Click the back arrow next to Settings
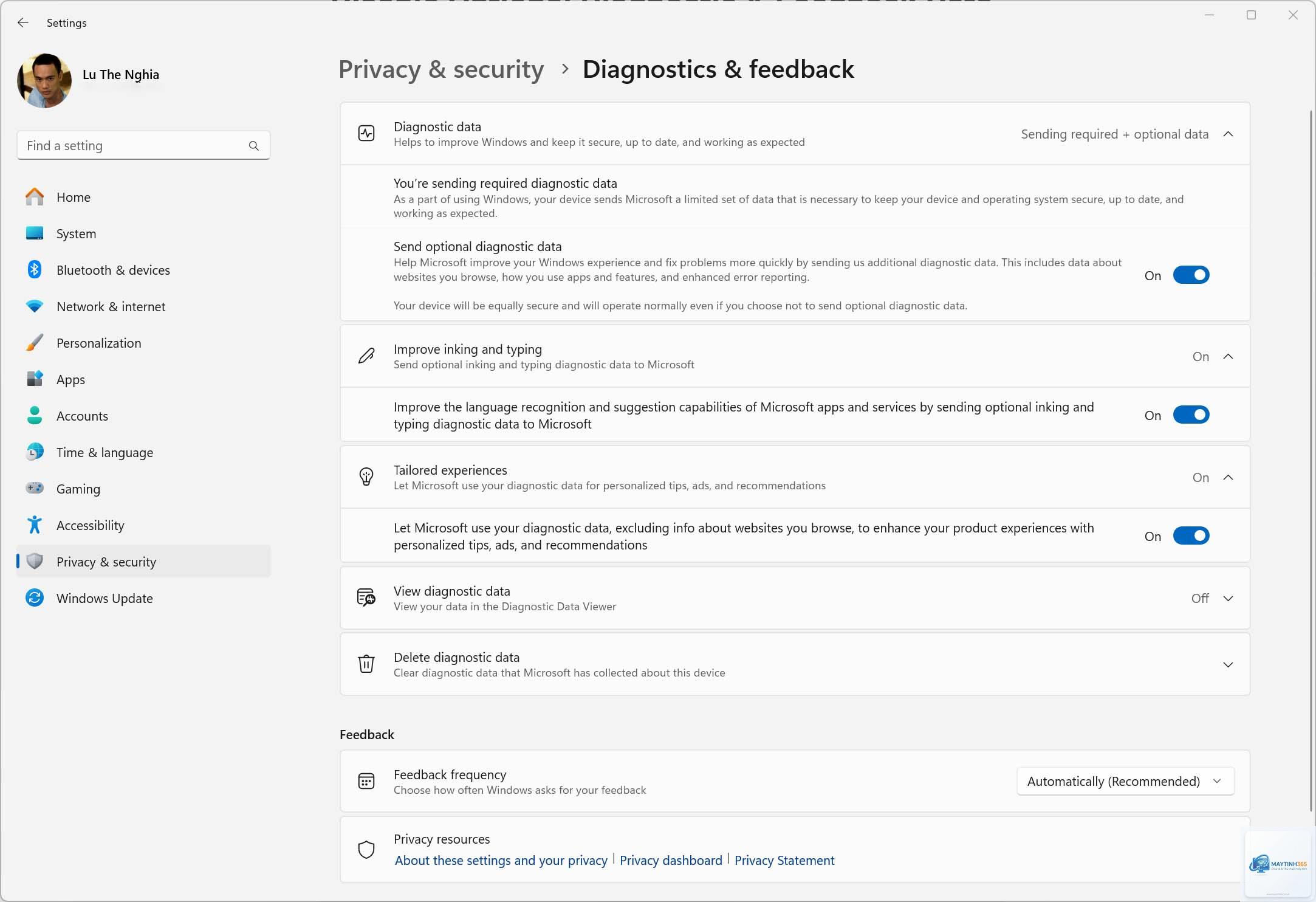 (x=23, y=22)
